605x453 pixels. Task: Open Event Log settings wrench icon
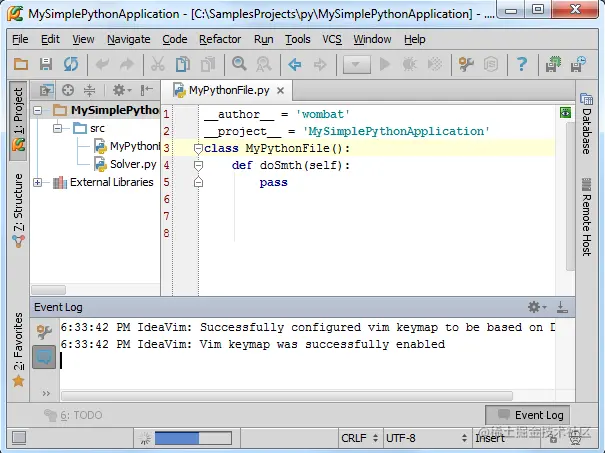click(44, 332)
